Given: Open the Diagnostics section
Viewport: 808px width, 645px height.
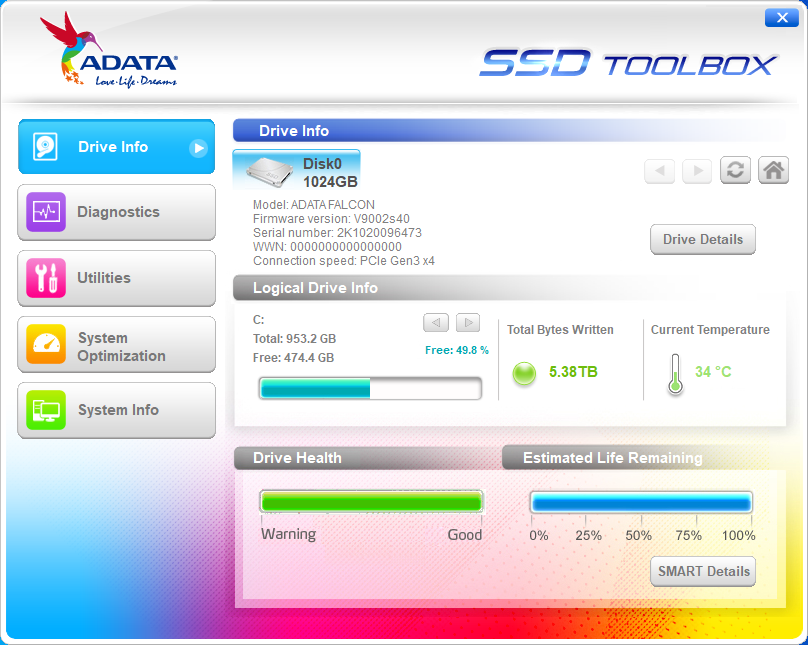Looking at the screenshot, I should [116, 212].
